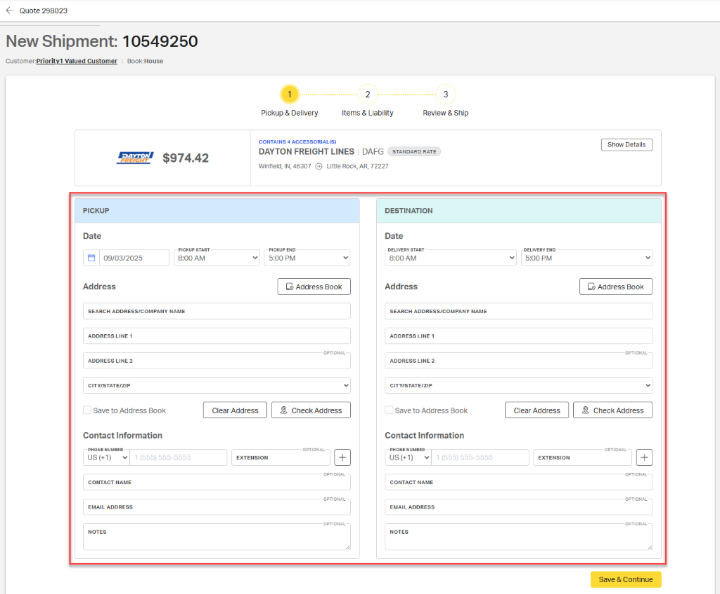Viewport: 720px width, 594px height.
Task: Open pickup phone country code selector
Action: click(x=106, y=458)
